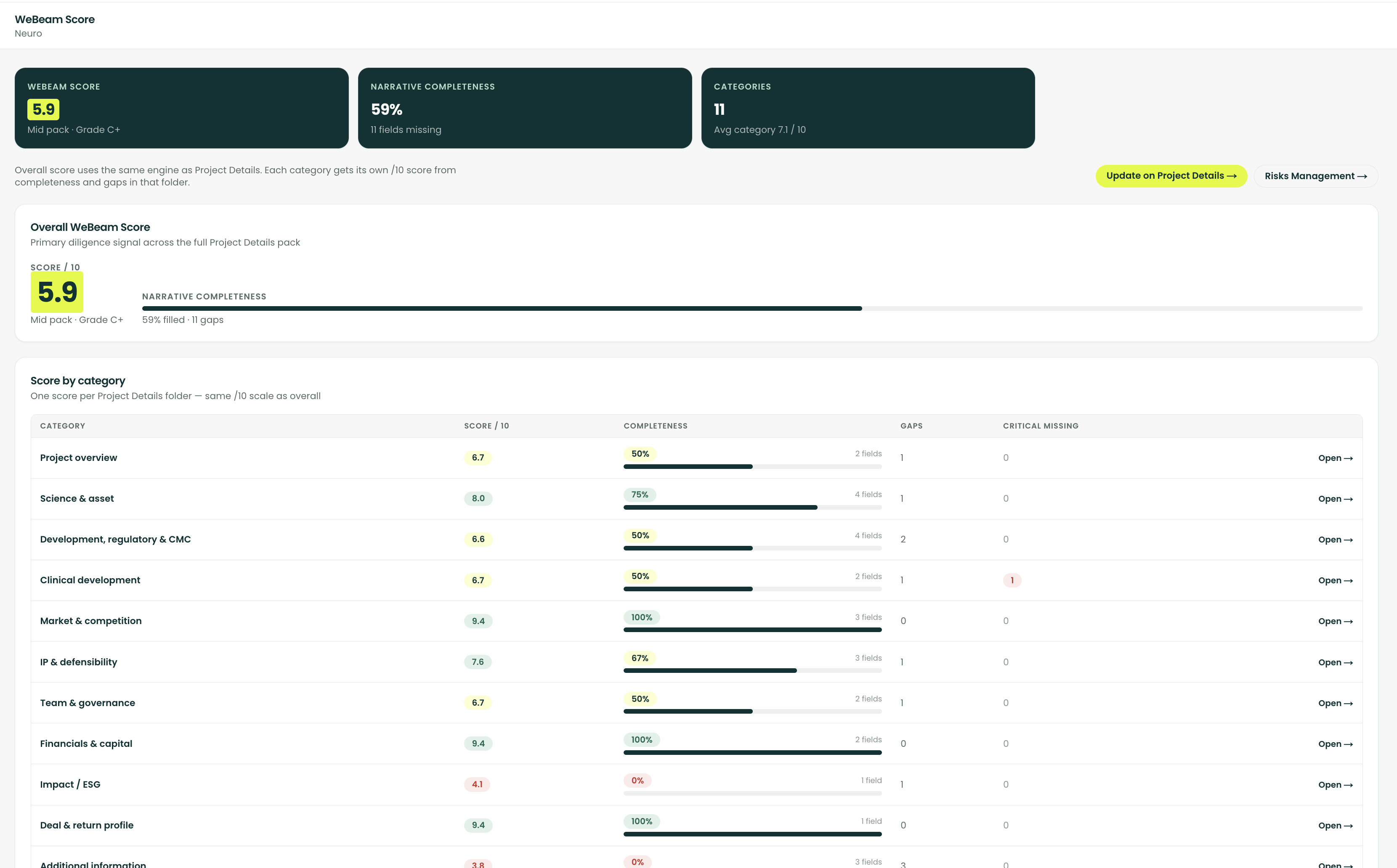Image resolution: width=1397 pixels, height=868 pixels.
Task: Open the Project overview category
Action: [x=1335, y=458]
